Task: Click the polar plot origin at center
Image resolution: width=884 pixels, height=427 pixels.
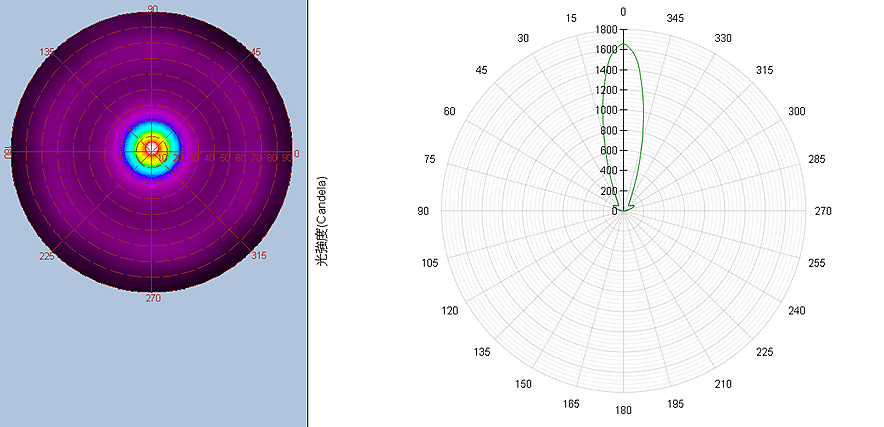Action: coord(623,211)
